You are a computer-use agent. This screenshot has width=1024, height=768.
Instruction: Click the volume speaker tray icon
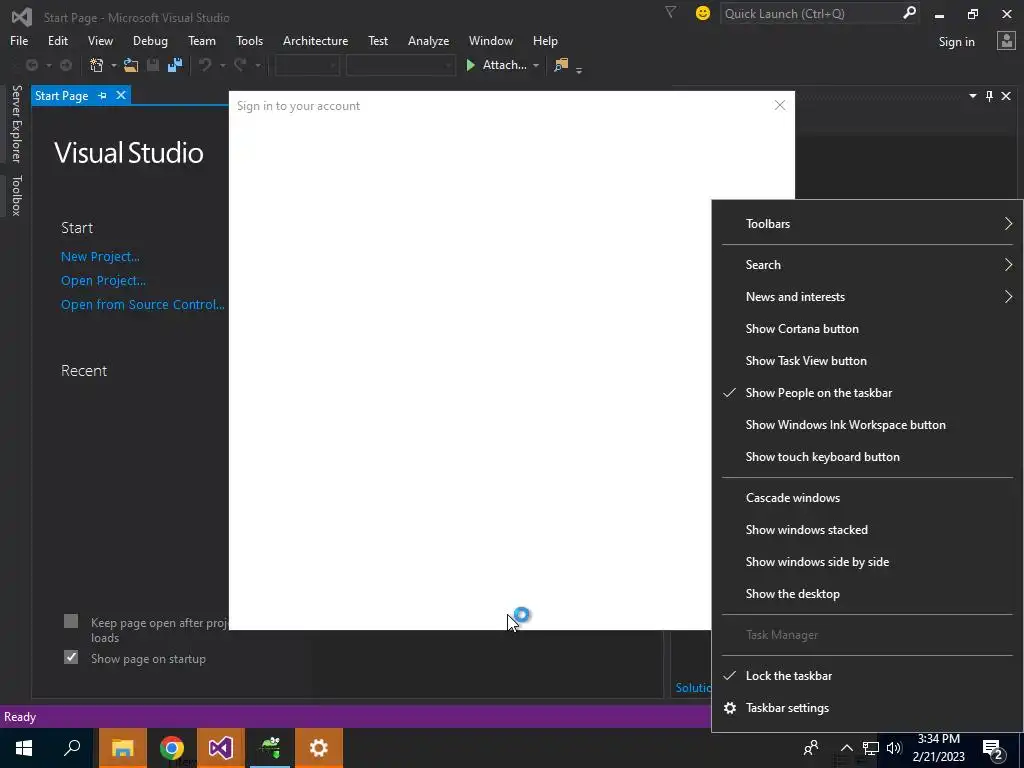(x=894, y=748)
